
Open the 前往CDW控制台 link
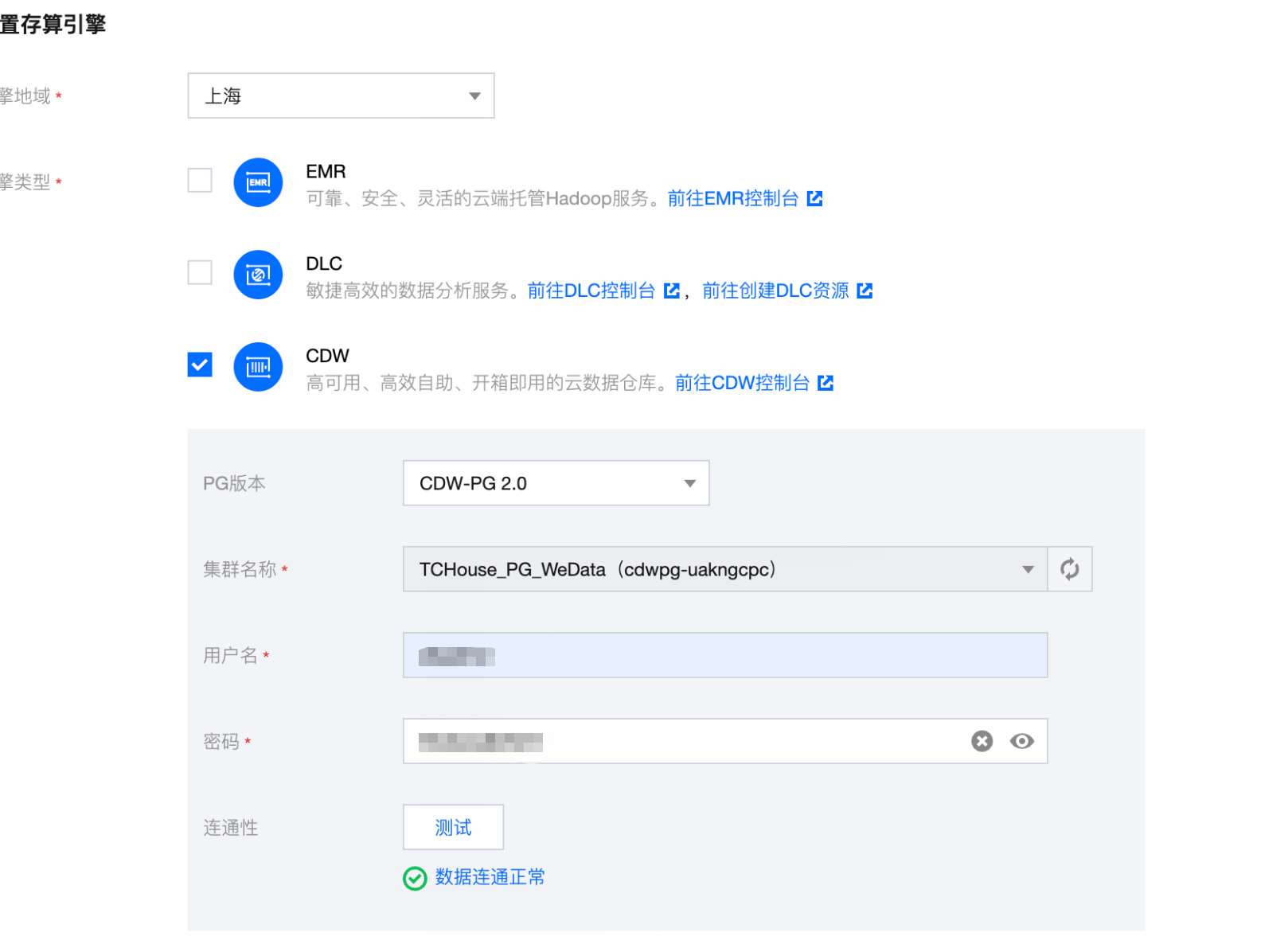coord(754,383)
